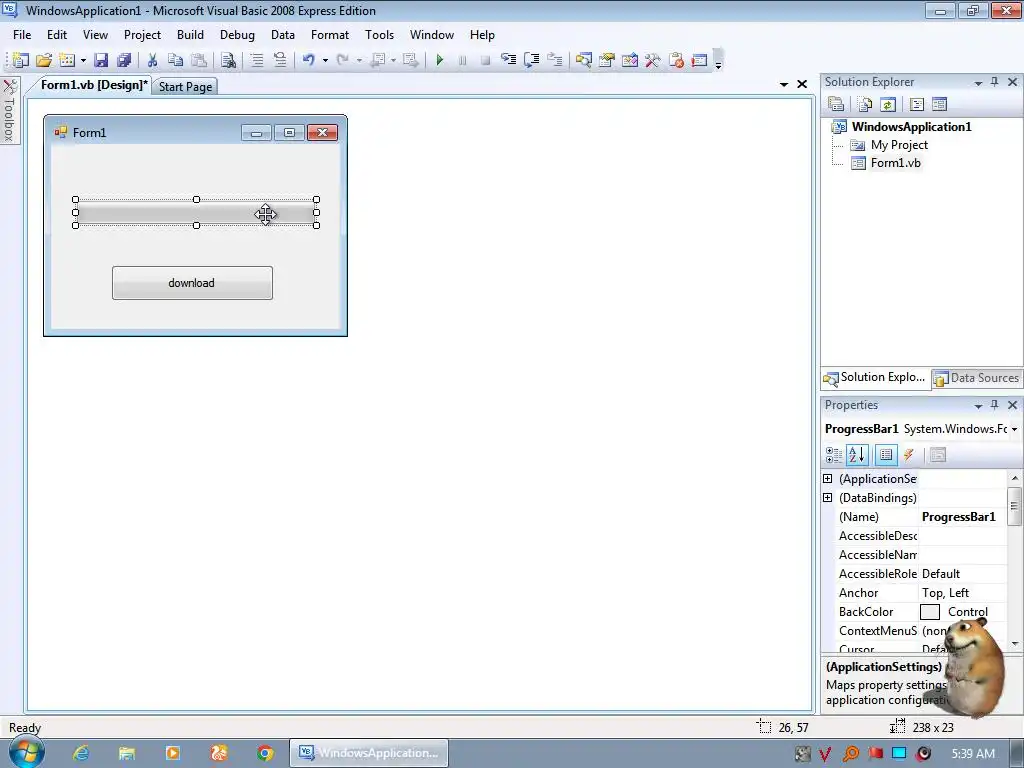Screen dimensions: 1024x768
Task: Click the BackColor Control color swatch
Action: (929, 612)
